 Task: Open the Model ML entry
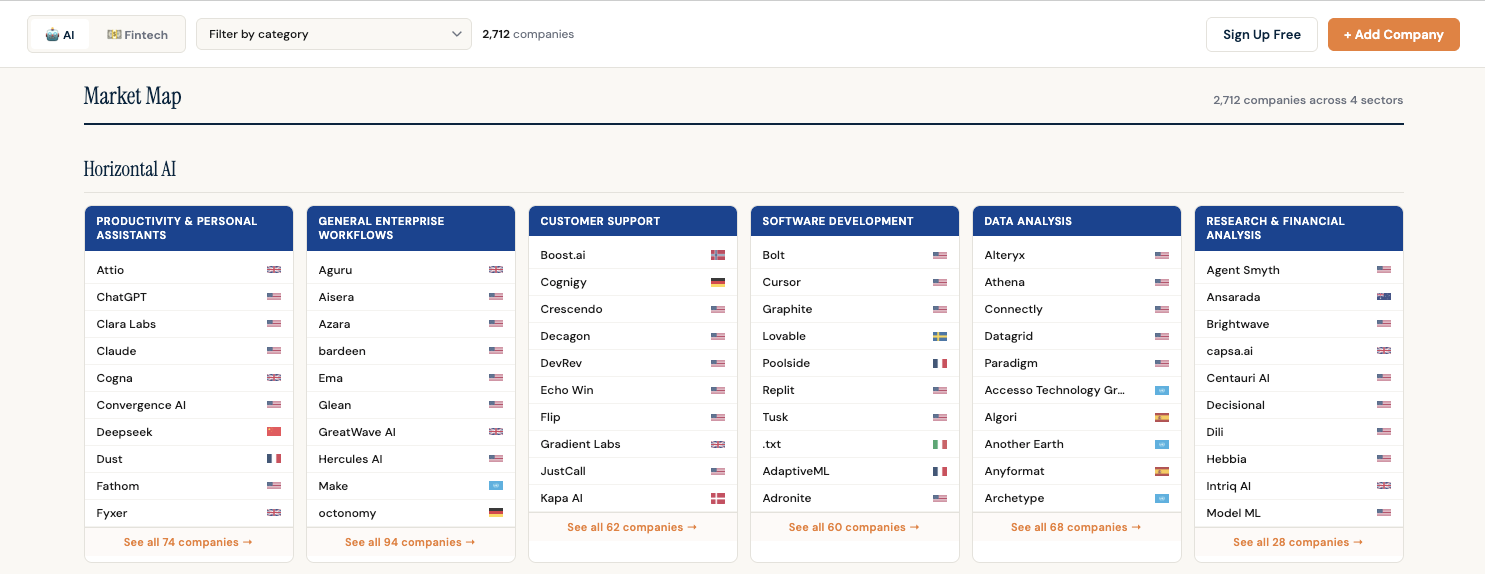pos(1299,513)
